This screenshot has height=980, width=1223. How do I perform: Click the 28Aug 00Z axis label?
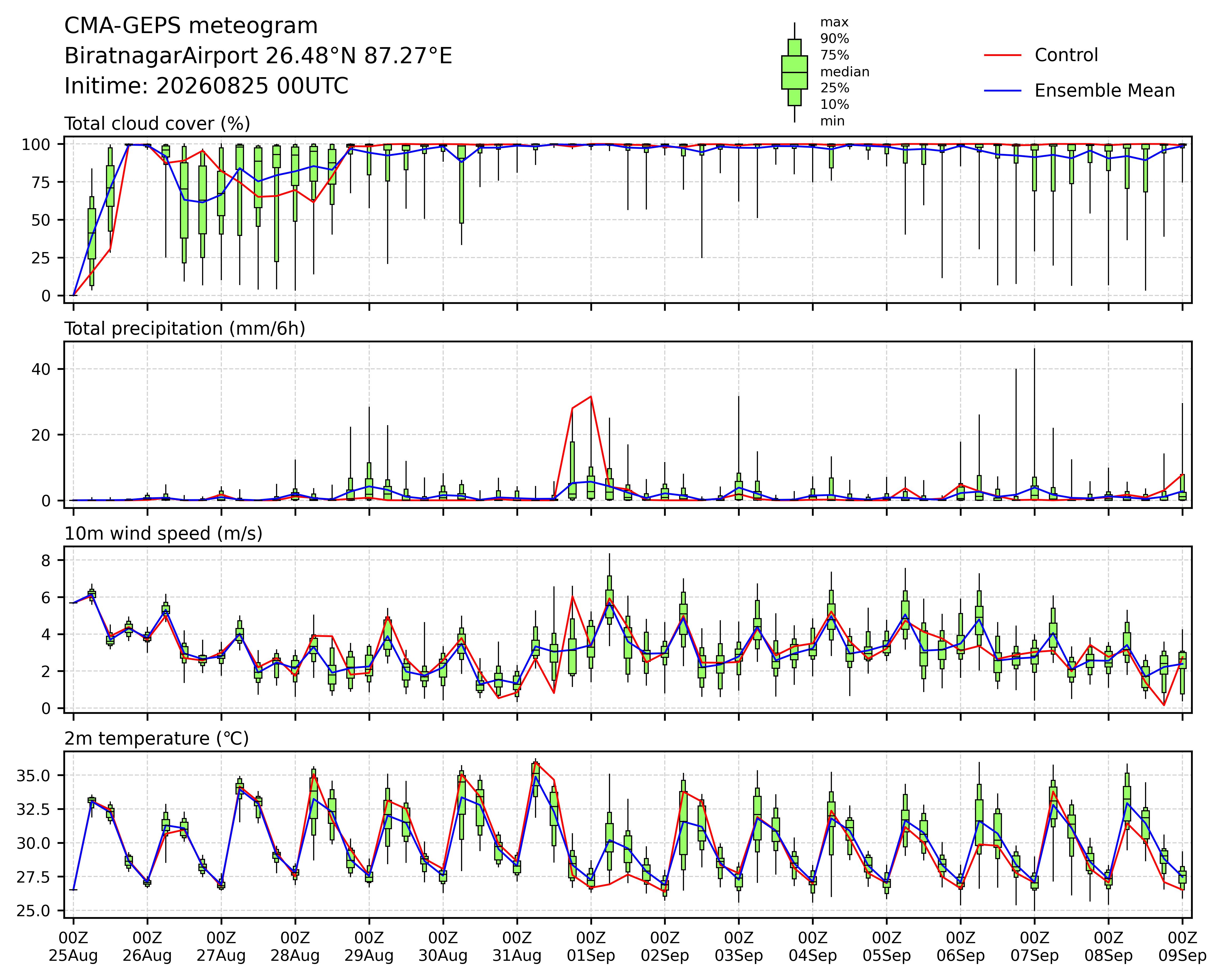pos(295,947)
